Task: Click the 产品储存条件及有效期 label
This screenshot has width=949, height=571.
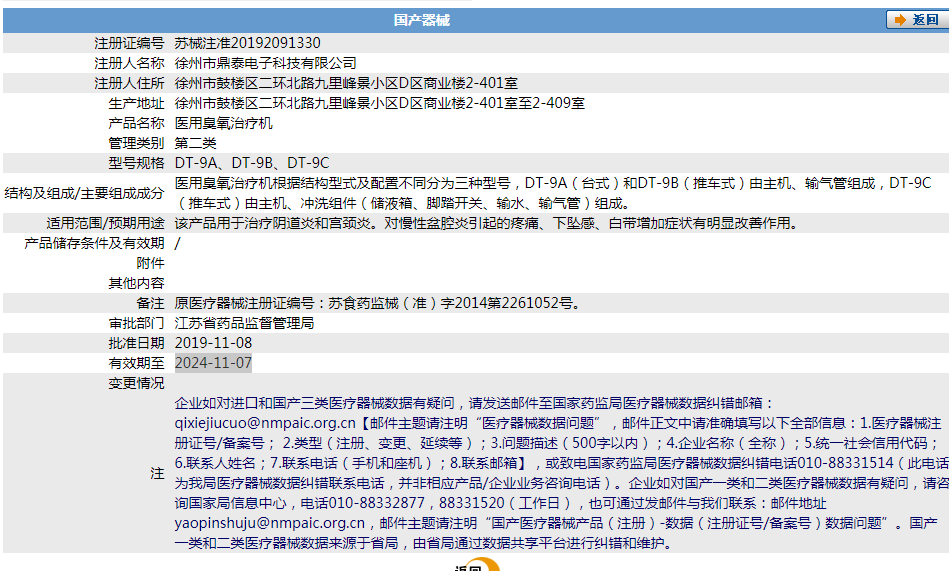Action: point(94,243)
